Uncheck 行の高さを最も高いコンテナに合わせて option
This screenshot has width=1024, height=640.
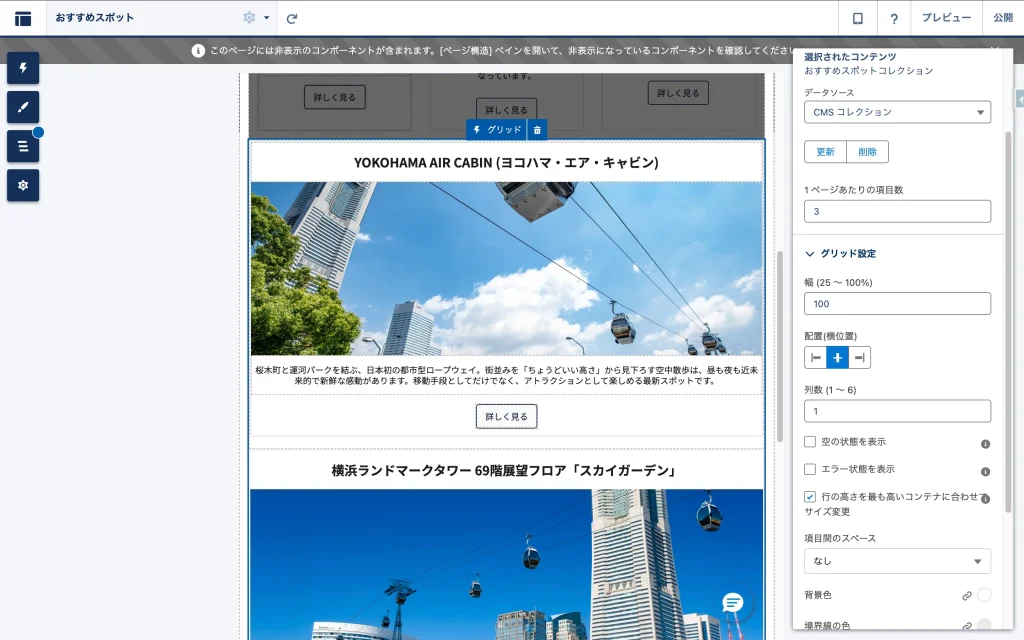[x=810, y=497]
